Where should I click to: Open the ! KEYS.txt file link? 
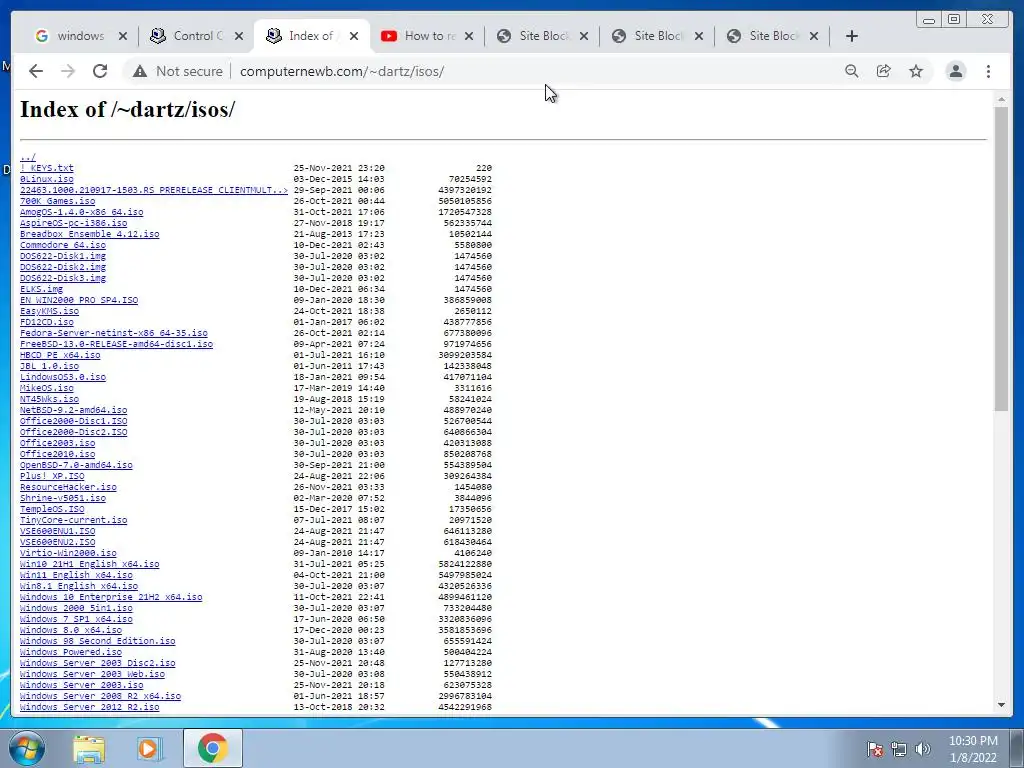[x=46, y=168]
